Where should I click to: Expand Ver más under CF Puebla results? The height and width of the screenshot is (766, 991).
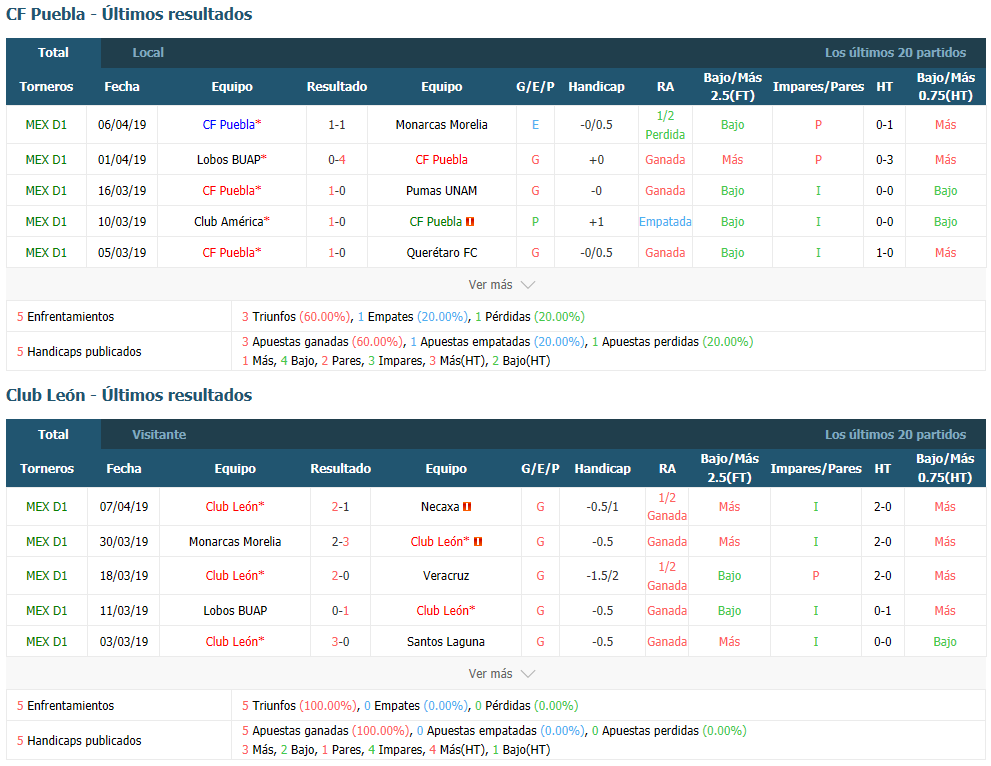click(x=501, y=285)
